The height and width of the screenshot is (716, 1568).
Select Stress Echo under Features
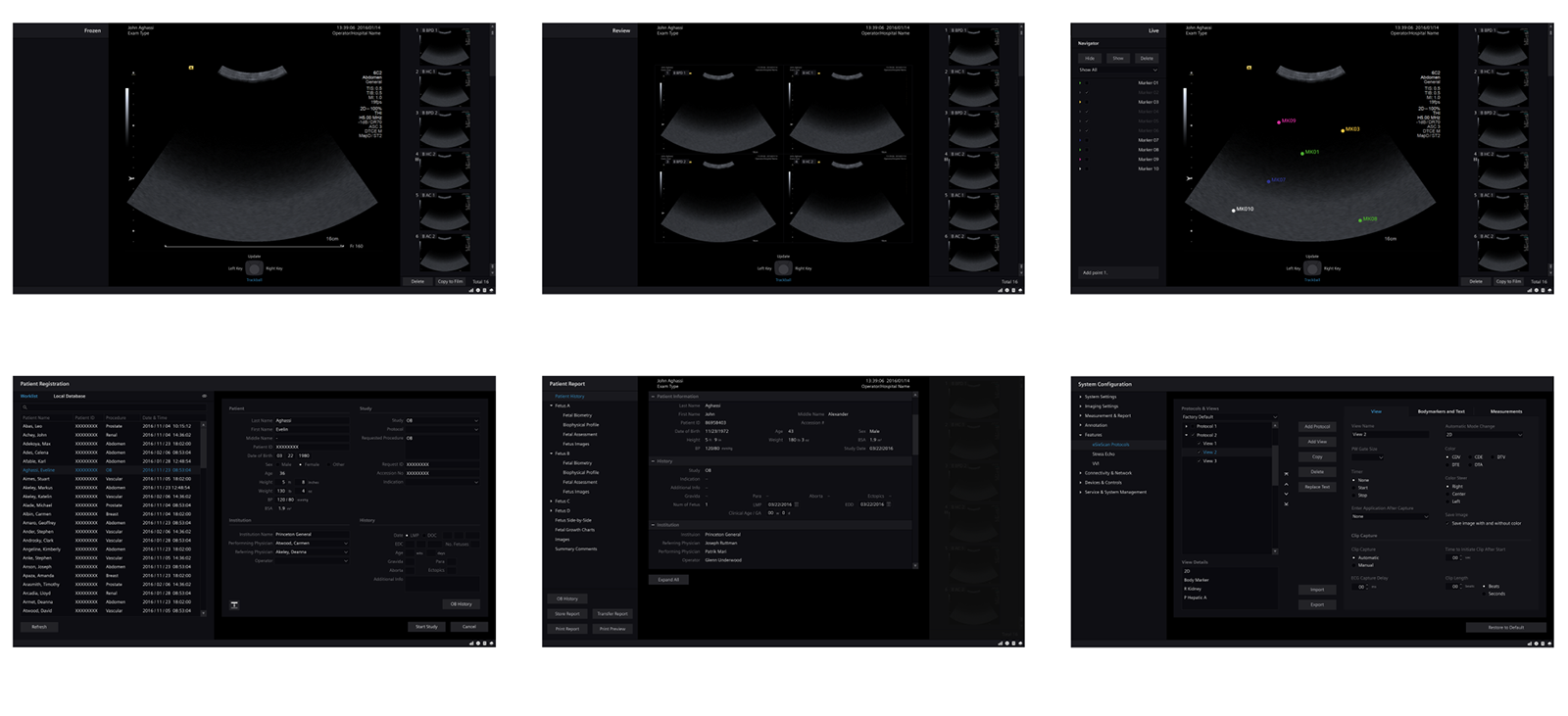pos(1103,453)
